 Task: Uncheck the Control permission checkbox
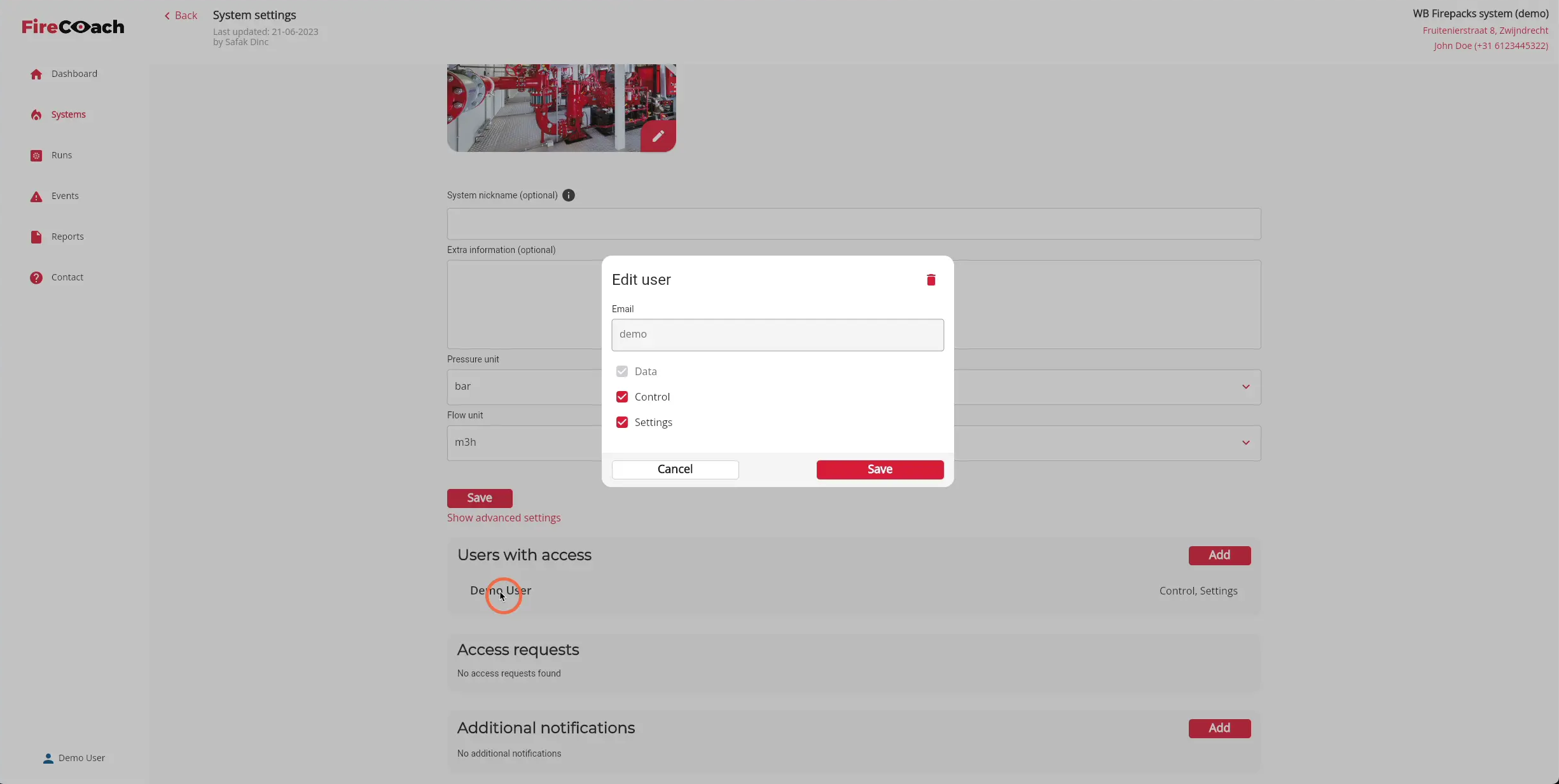[622, 397]
